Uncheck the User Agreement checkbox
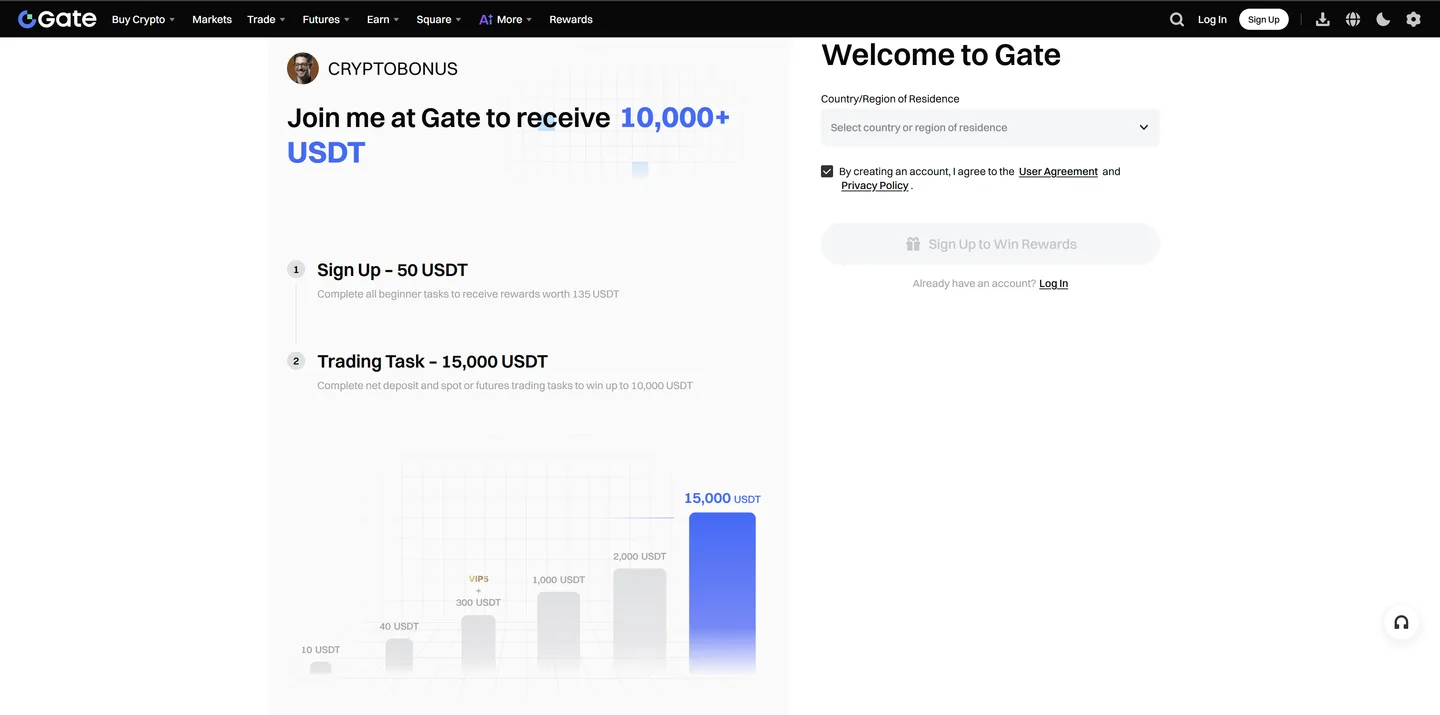1440x715 pixels. [827, 171]
